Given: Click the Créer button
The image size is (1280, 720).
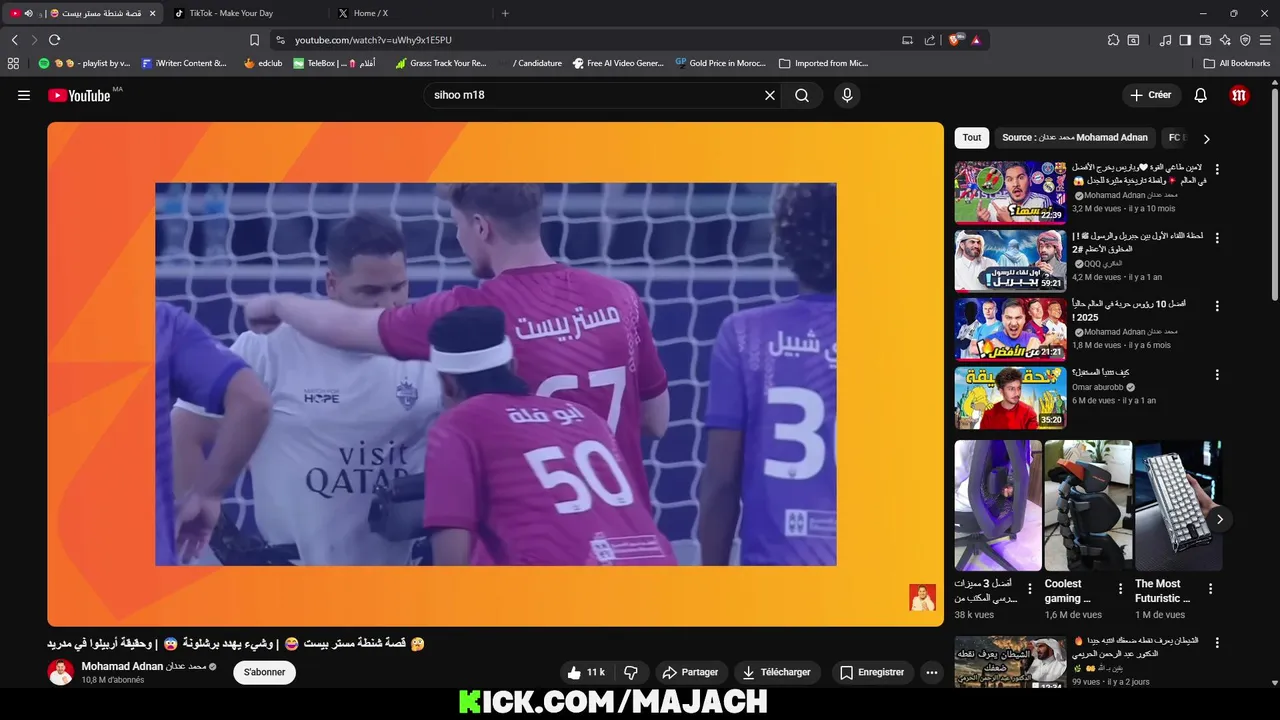Looking at the screenshot, I should coord(1150,95).
